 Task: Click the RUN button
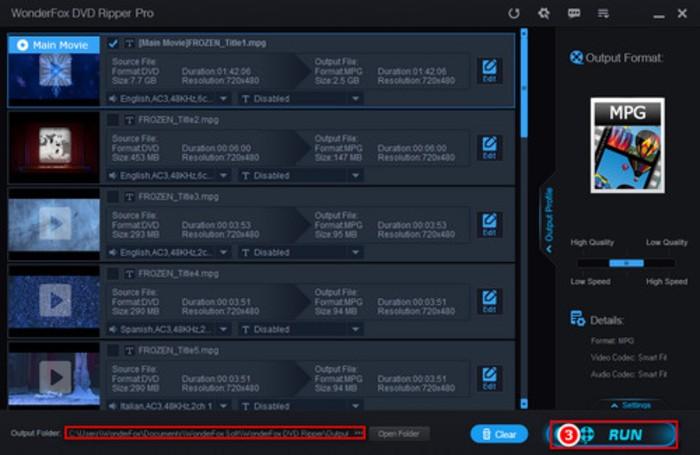click(x=614, y=434)
